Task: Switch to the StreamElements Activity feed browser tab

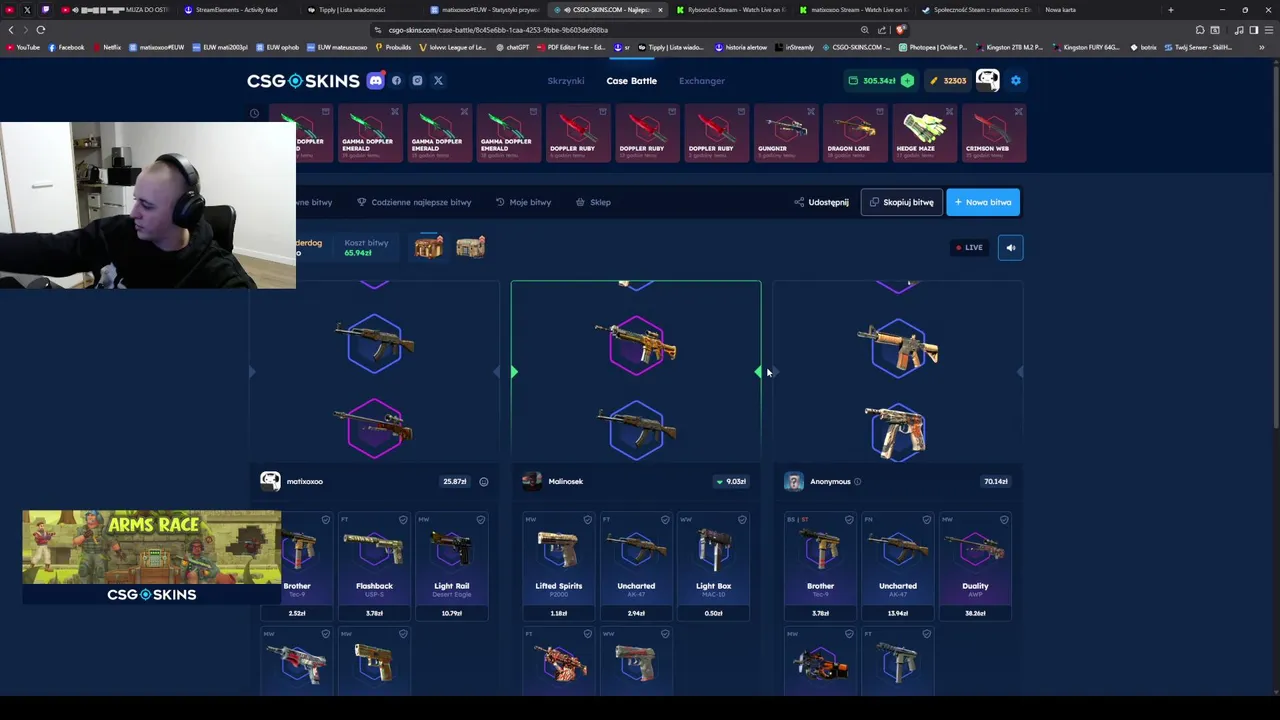Action: tap(232, 10)
